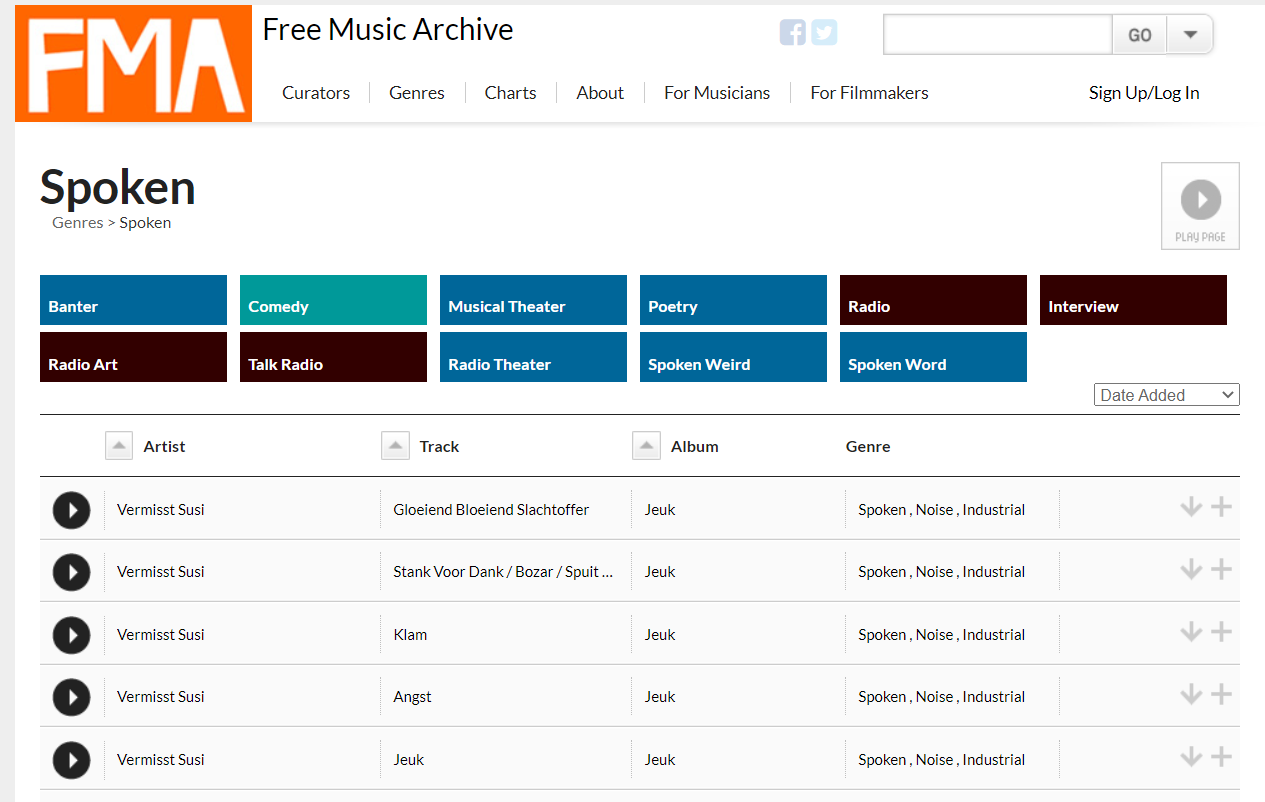Open the Twitter icon in header
The width and height of the screenshot is (1265, 802).
click(x=824, y=33)
